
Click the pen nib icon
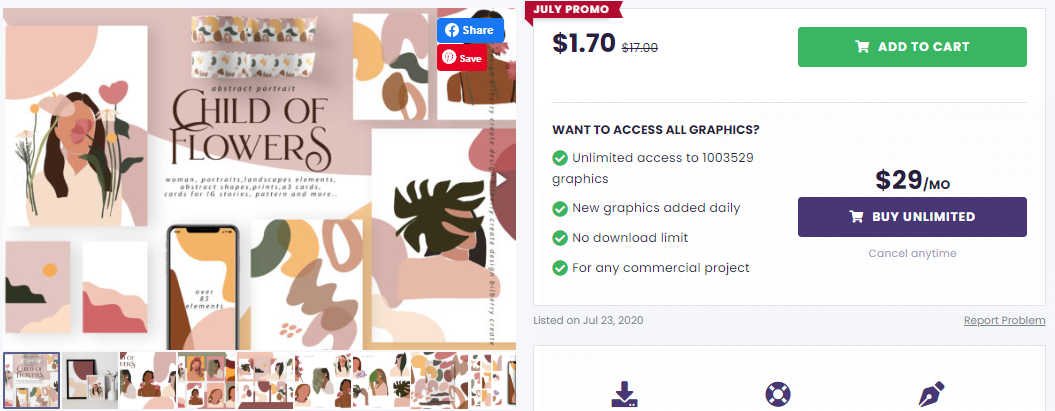[930, 393]
